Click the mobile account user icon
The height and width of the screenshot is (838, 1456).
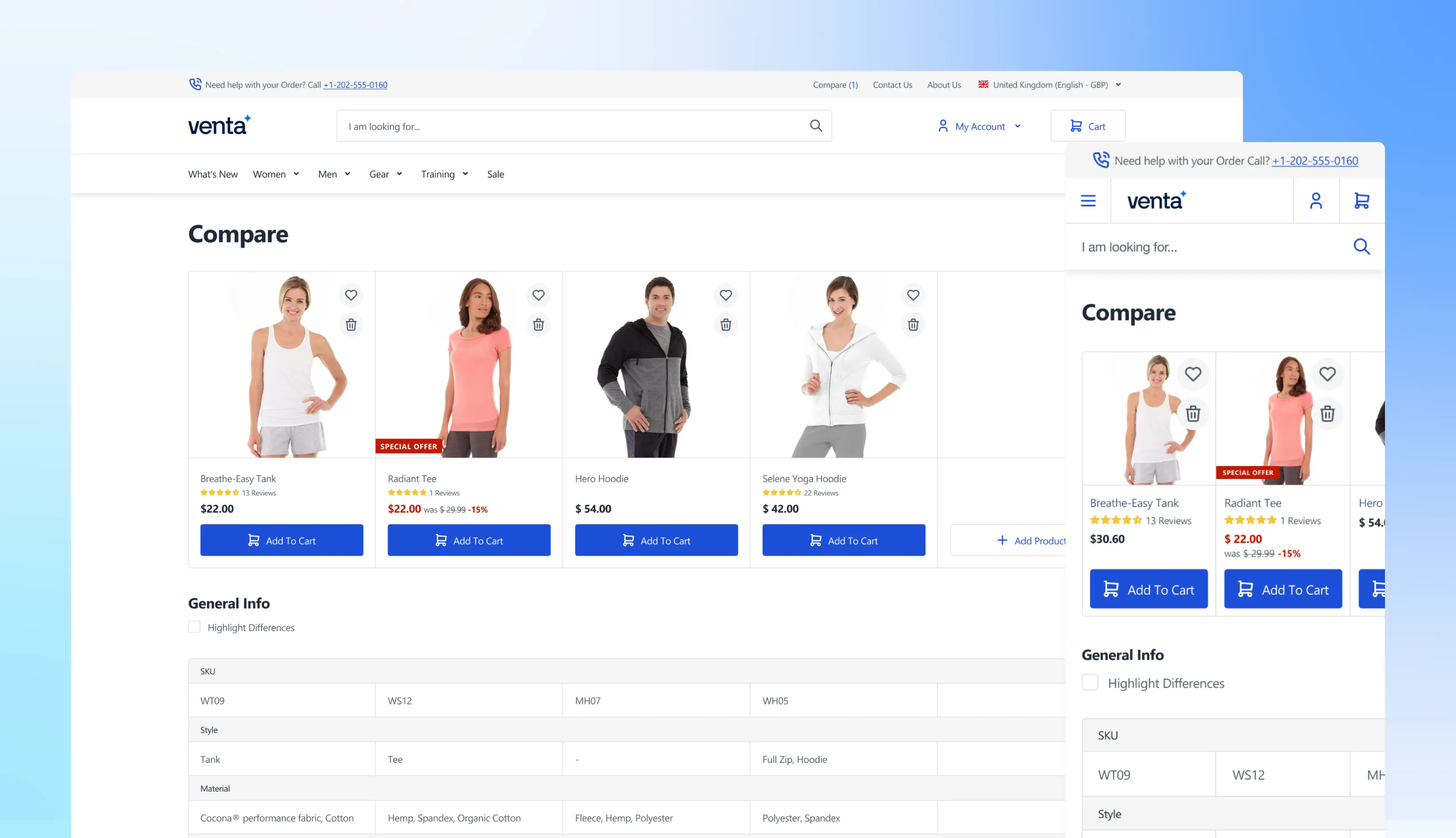pos(1316,201)
